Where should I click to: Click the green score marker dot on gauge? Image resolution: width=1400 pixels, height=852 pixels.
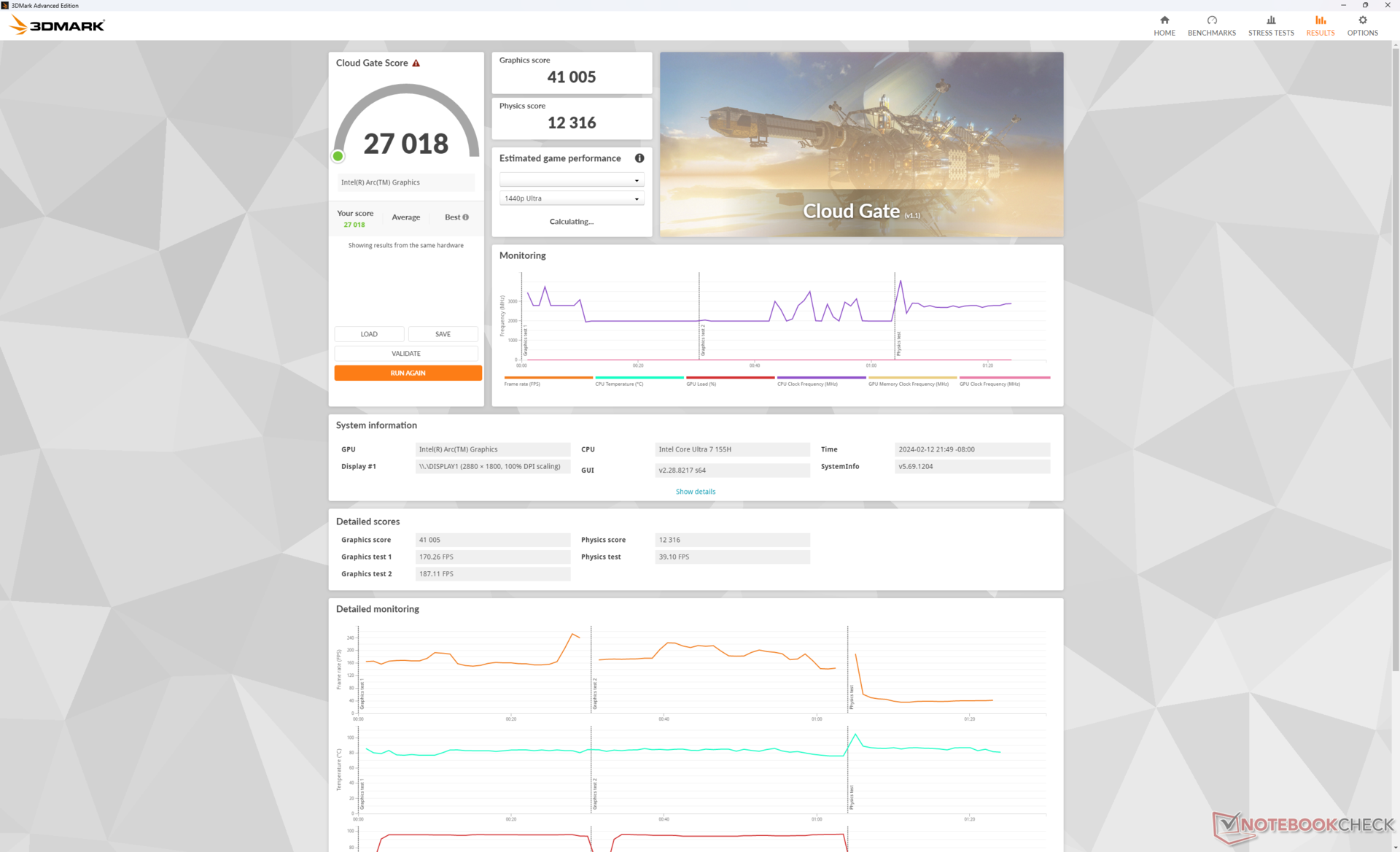click(x=338, y=156)
